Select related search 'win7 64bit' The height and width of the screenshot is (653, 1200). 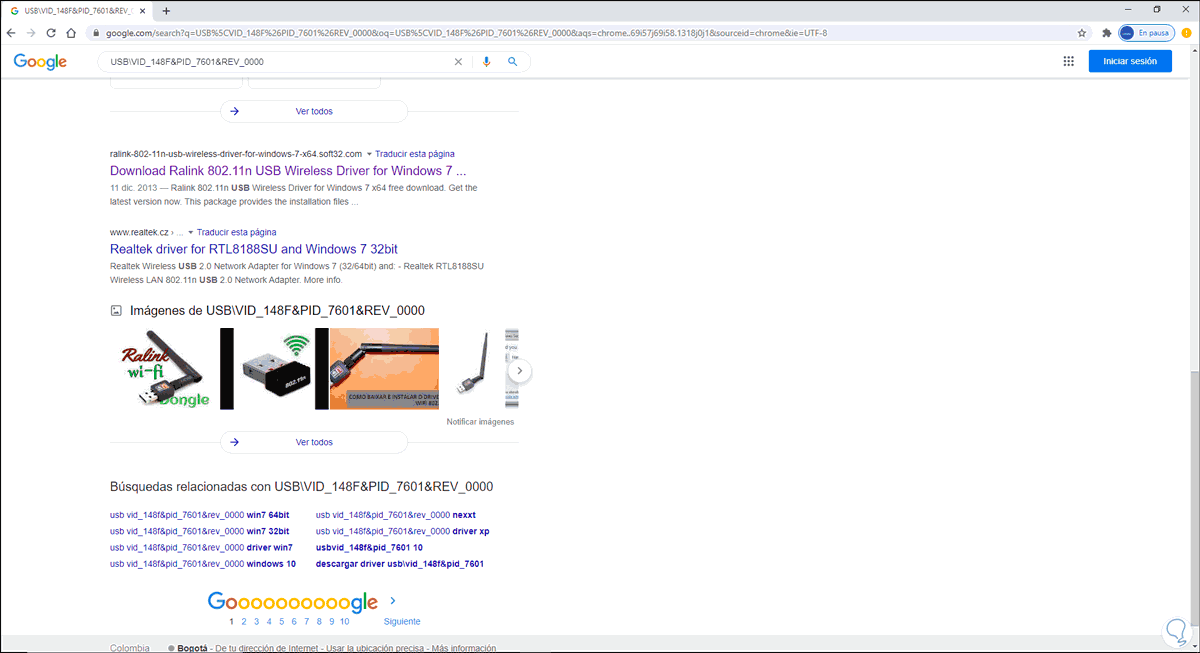[x=200, y=515]
